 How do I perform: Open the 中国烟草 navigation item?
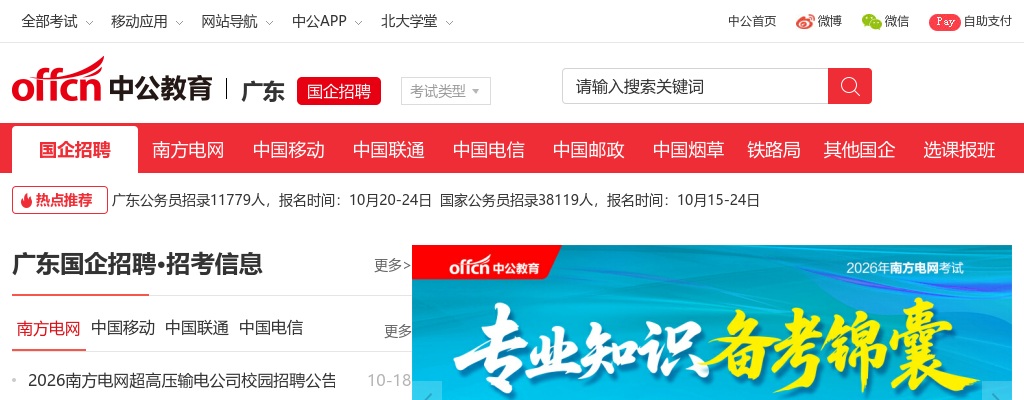coord(688,150)
